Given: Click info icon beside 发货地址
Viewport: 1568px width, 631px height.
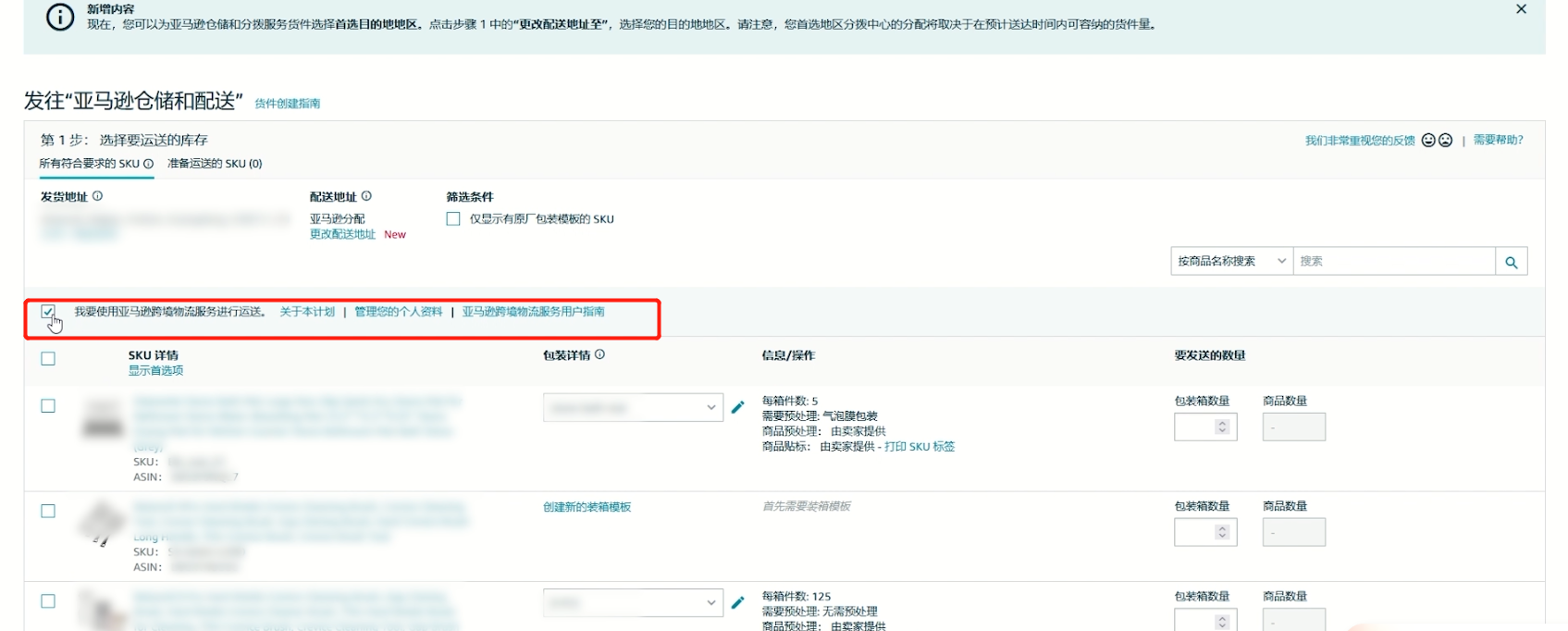Looking at the screenshot, I should coord(97,196).
